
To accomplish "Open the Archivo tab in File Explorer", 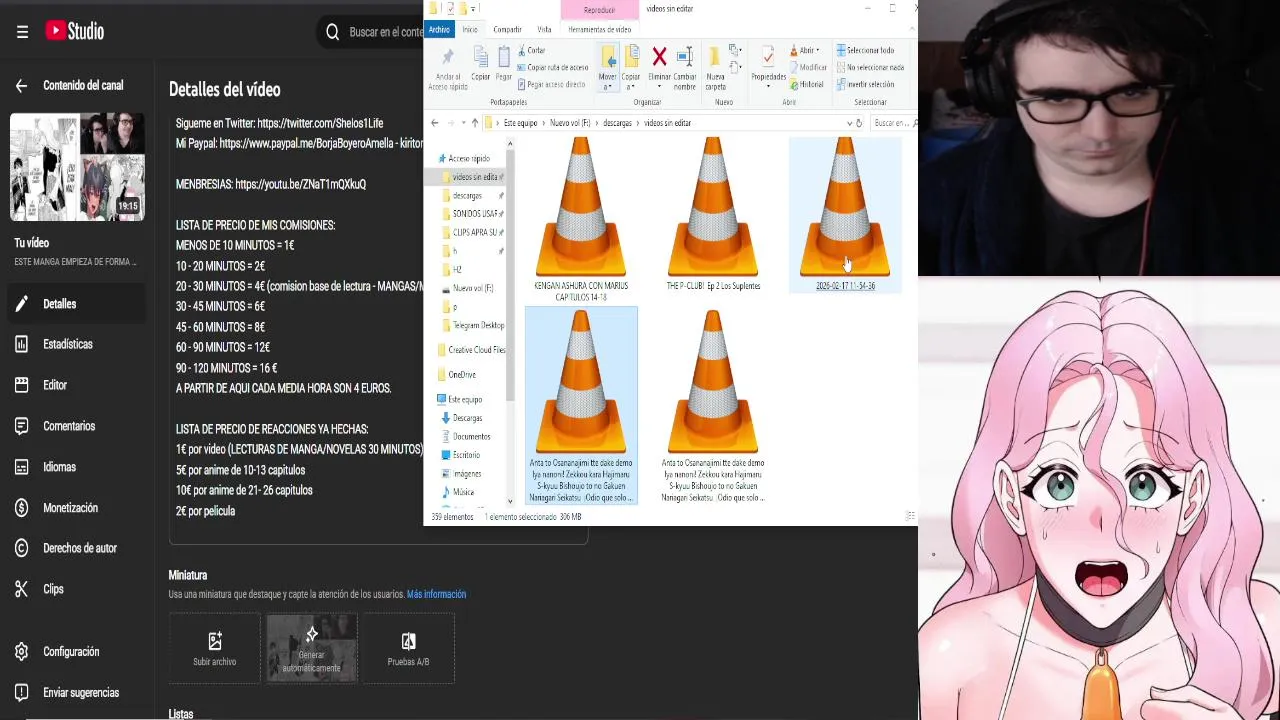I will coord(439,30).
